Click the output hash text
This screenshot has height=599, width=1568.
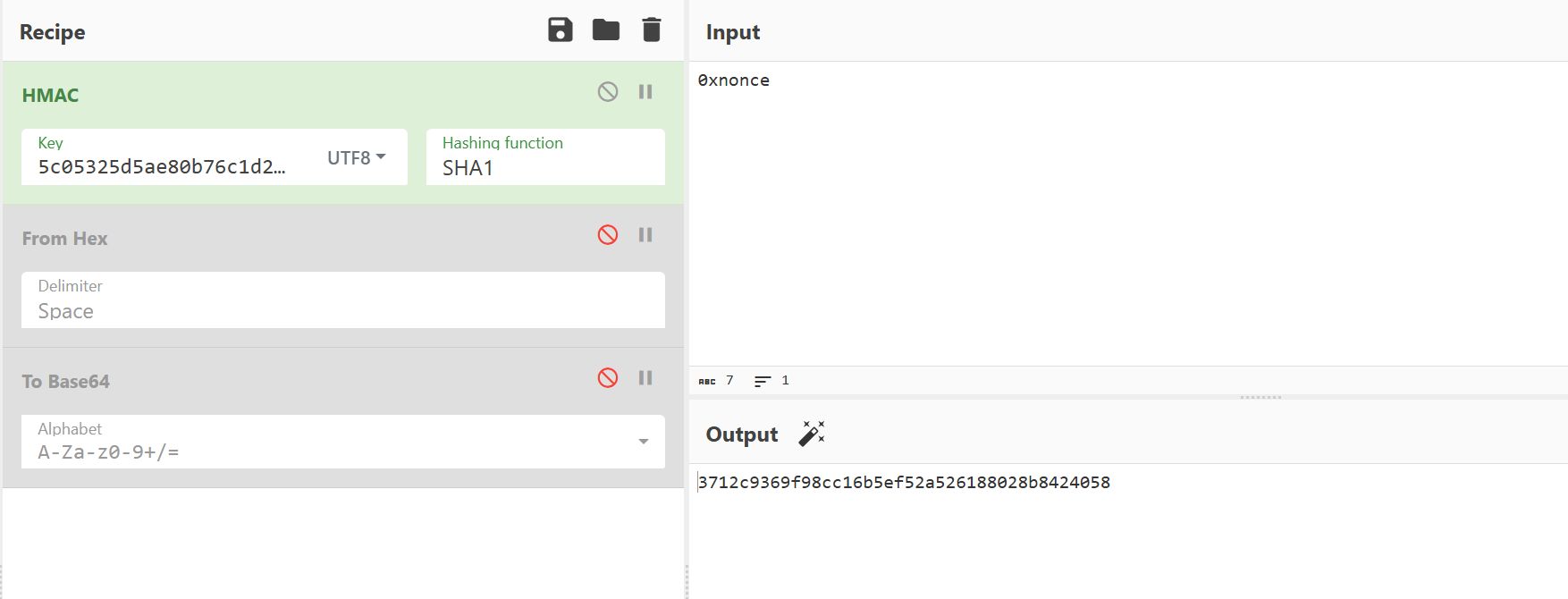click(x=903, y=483)
